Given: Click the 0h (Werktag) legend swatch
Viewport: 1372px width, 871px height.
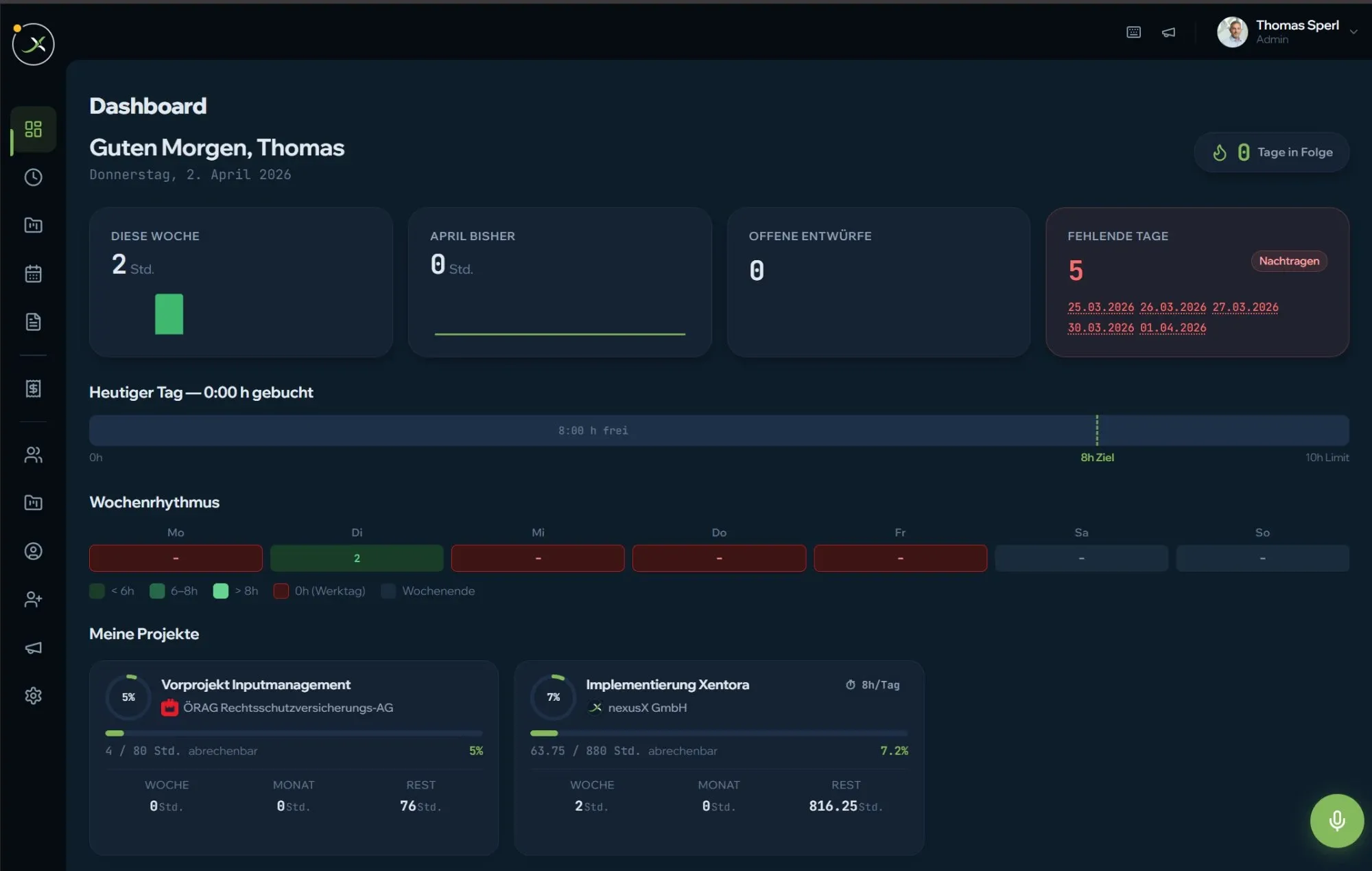Looking at the screenshot, I should pos(281,591).
